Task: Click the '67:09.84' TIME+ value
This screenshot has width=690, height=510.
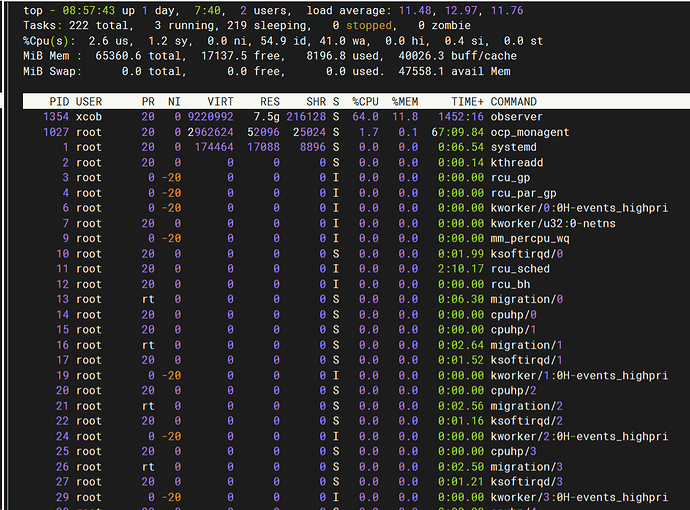Action: (x=458, y=132)
